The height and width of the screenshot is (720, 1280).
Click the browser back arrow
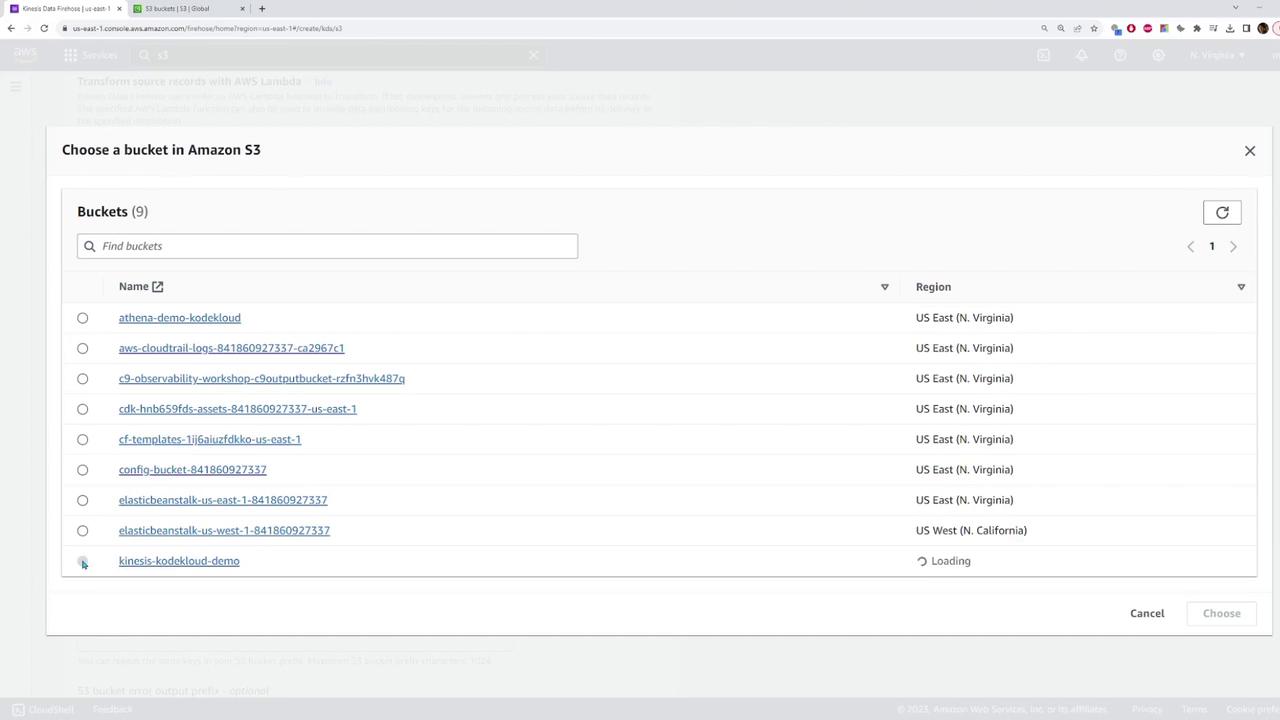[x=11, y=28]
